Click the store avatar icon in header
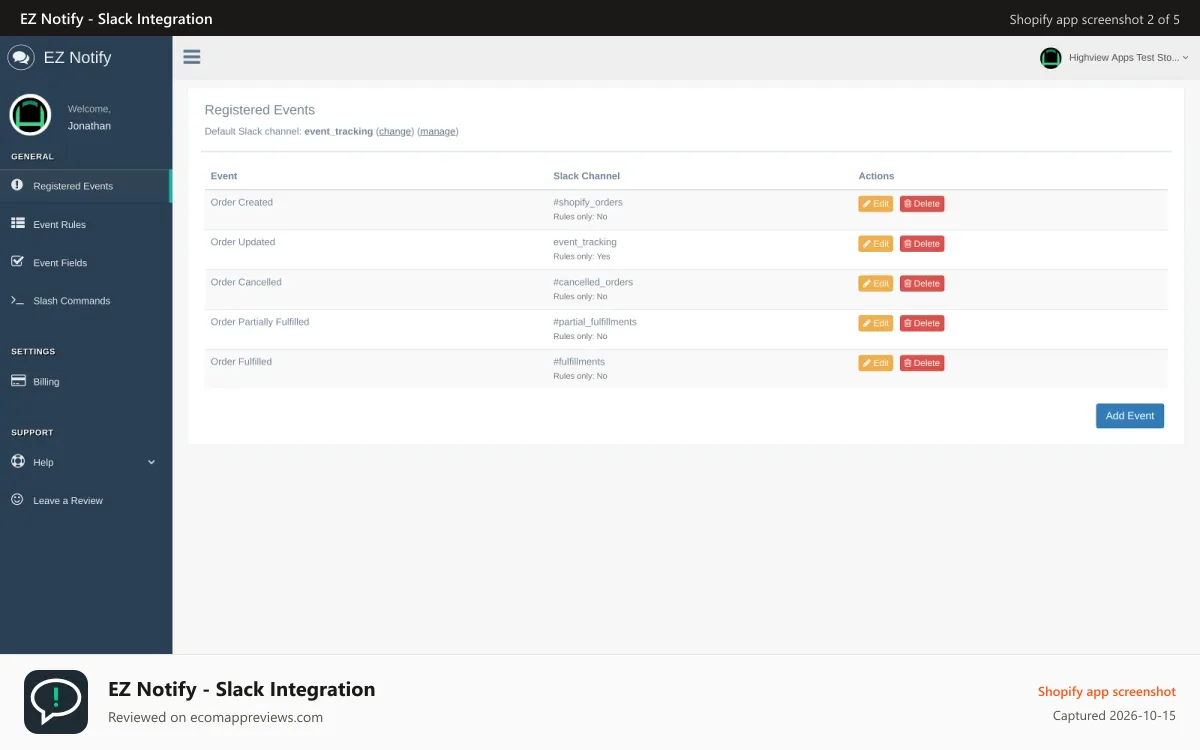 (x=1050, y=58)
